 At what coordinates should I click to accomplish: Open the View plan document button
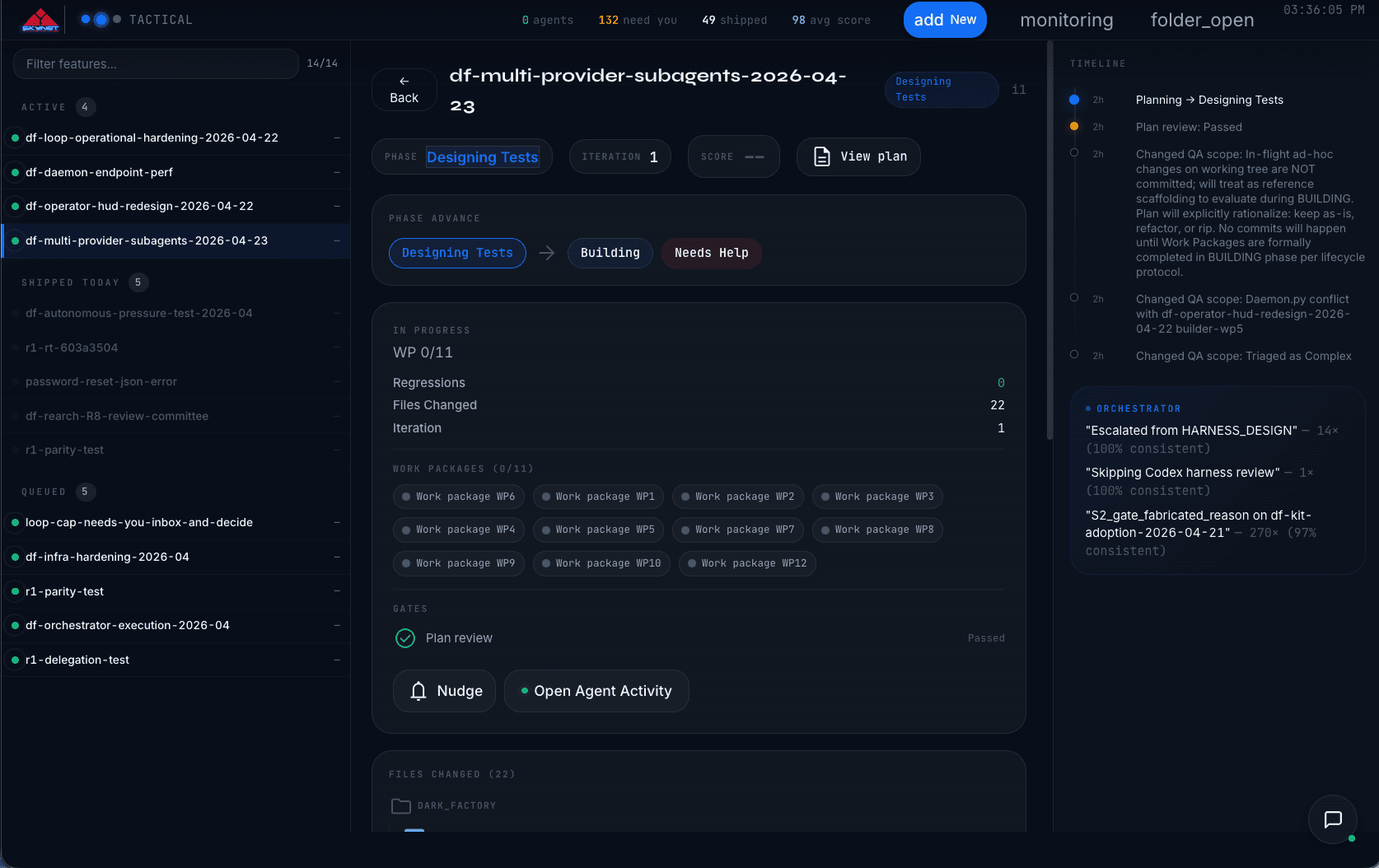(858, 156)
